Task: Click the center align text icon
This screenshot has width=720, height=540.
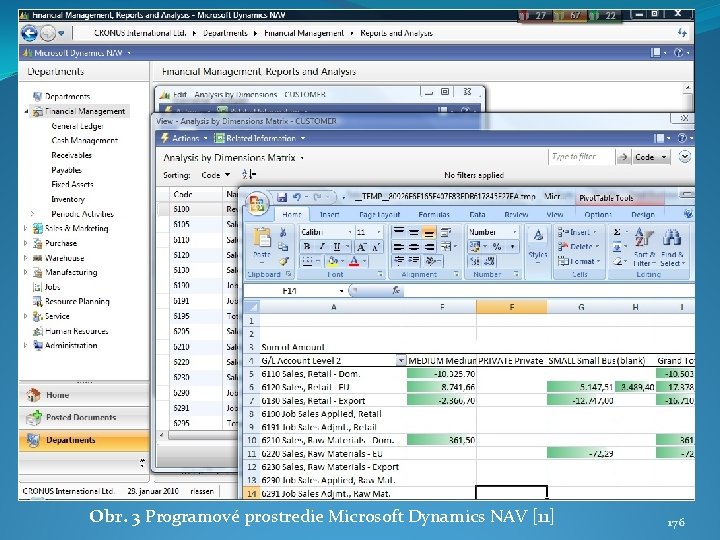Action: (414, 247)
